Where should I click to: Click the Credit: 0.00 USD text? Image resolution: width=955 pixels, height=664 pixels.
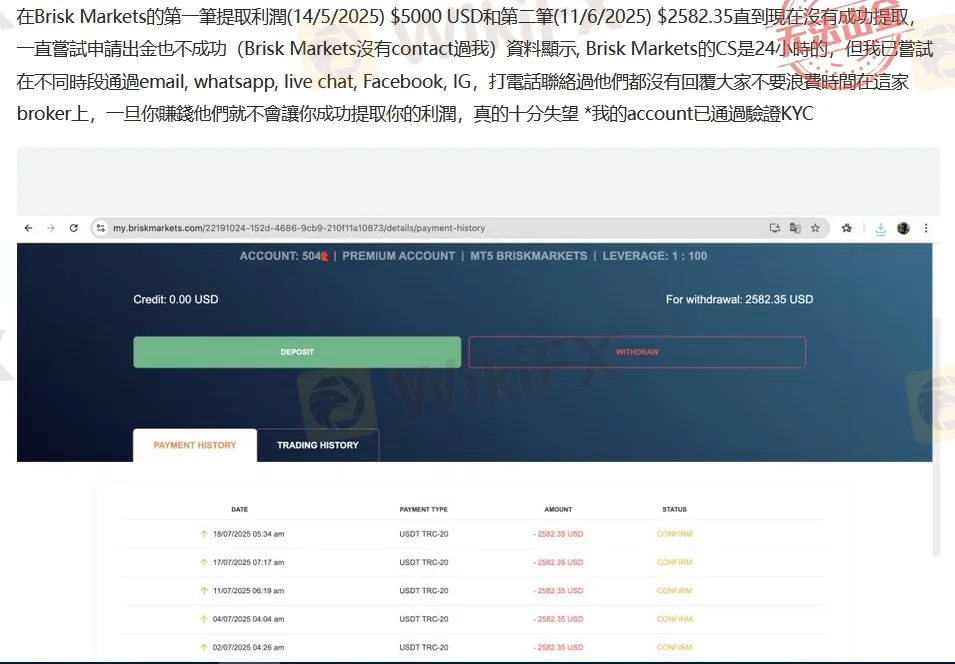coord(176,299)
